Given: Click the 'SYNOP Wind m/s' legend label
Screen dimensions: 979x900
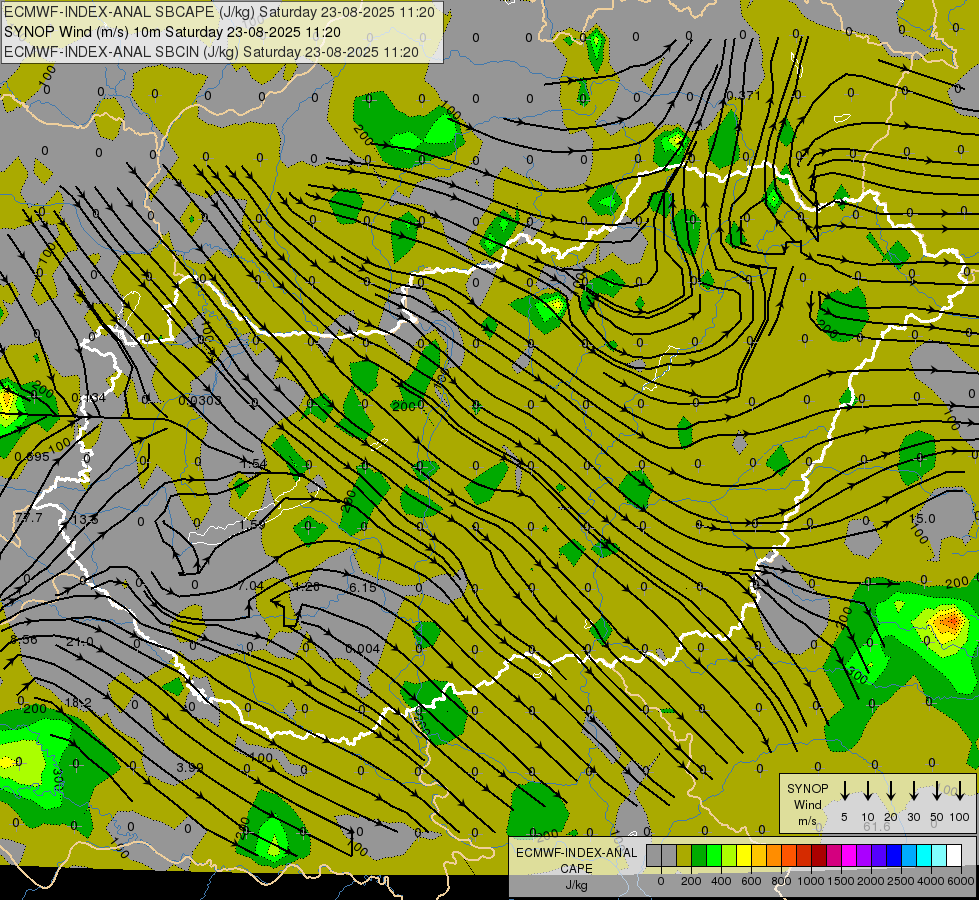Looking at the screenshot, I should click(x=807, y=805).
